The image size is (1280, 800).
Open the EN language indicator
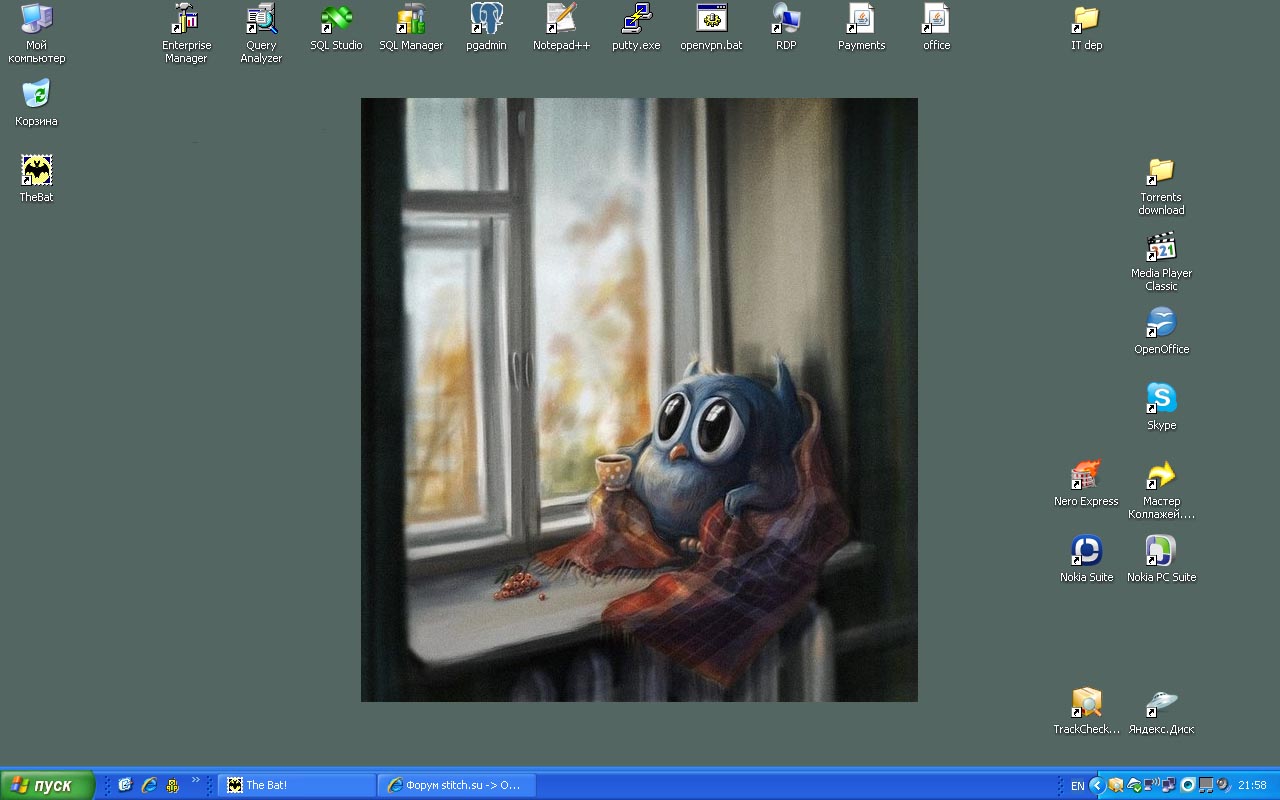[x=1077, y=786]
